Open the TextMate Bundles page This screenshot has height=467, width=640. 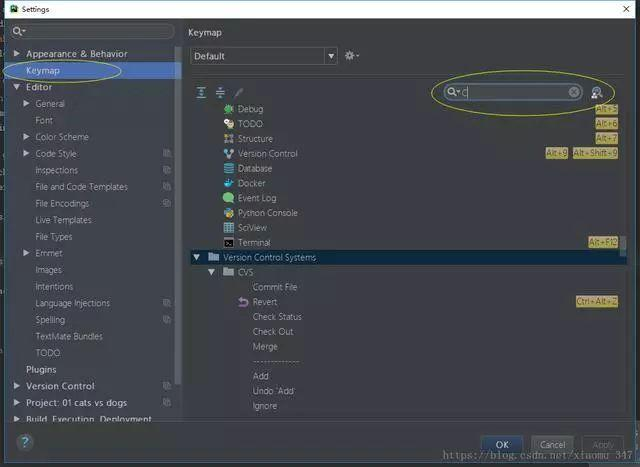(69, 336)
